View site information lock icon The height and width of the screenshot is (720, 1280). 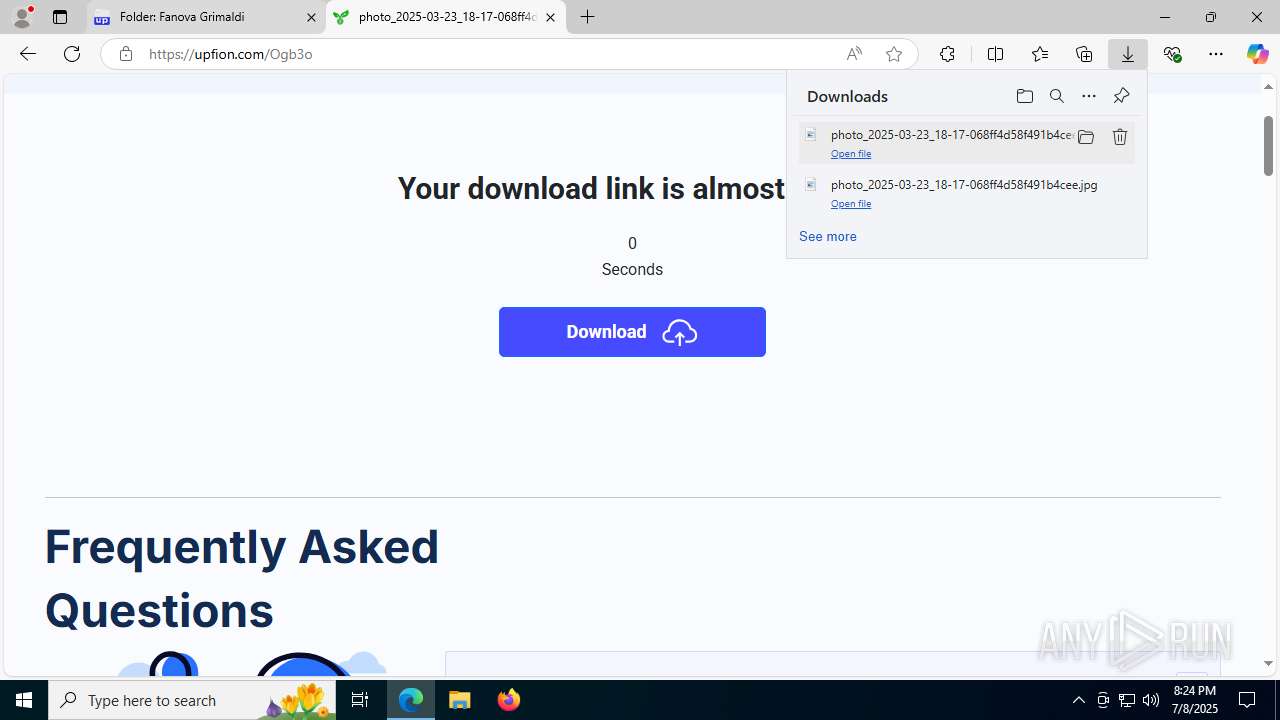[x=126, y=54]
